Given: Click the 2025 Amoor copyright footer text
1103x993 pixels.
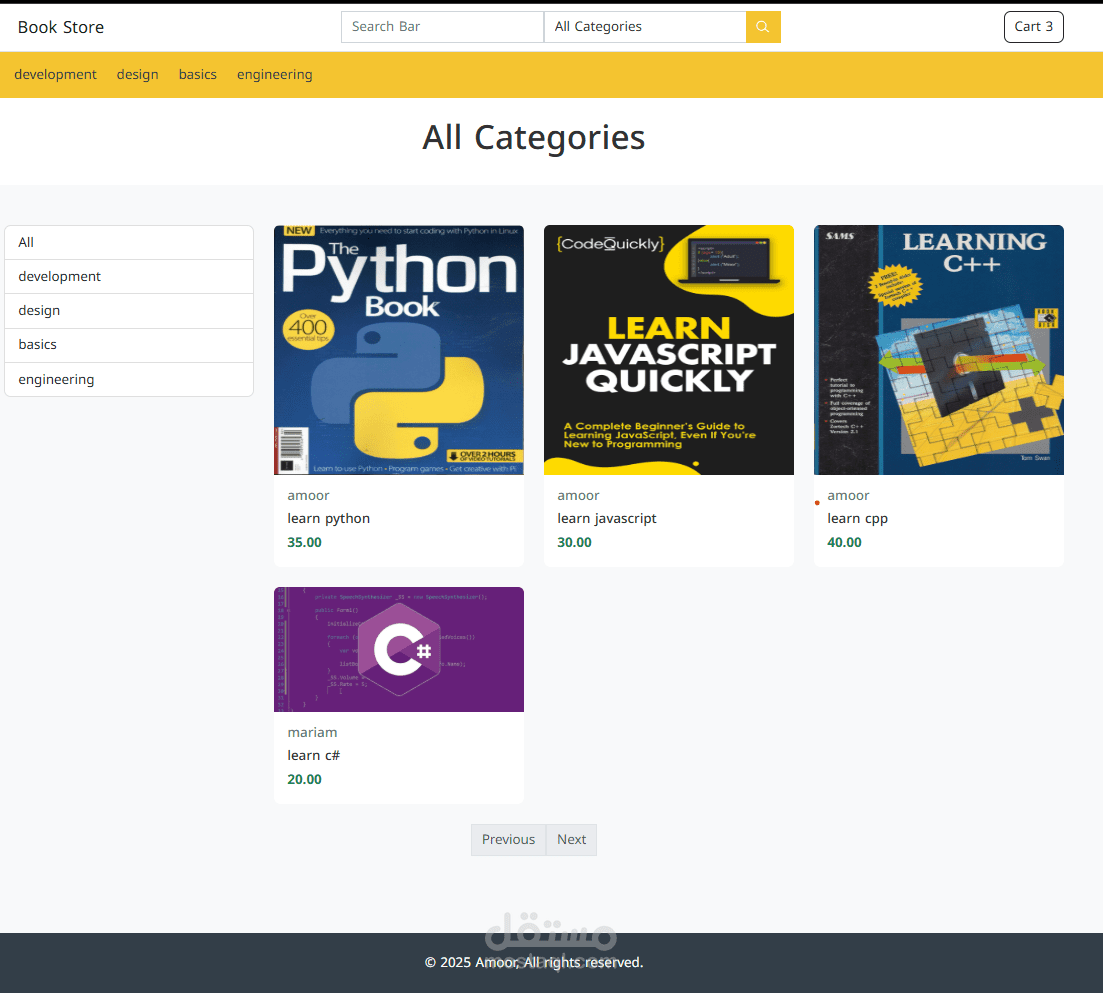Looking at the screenshot, I should [x=534, y=962].
